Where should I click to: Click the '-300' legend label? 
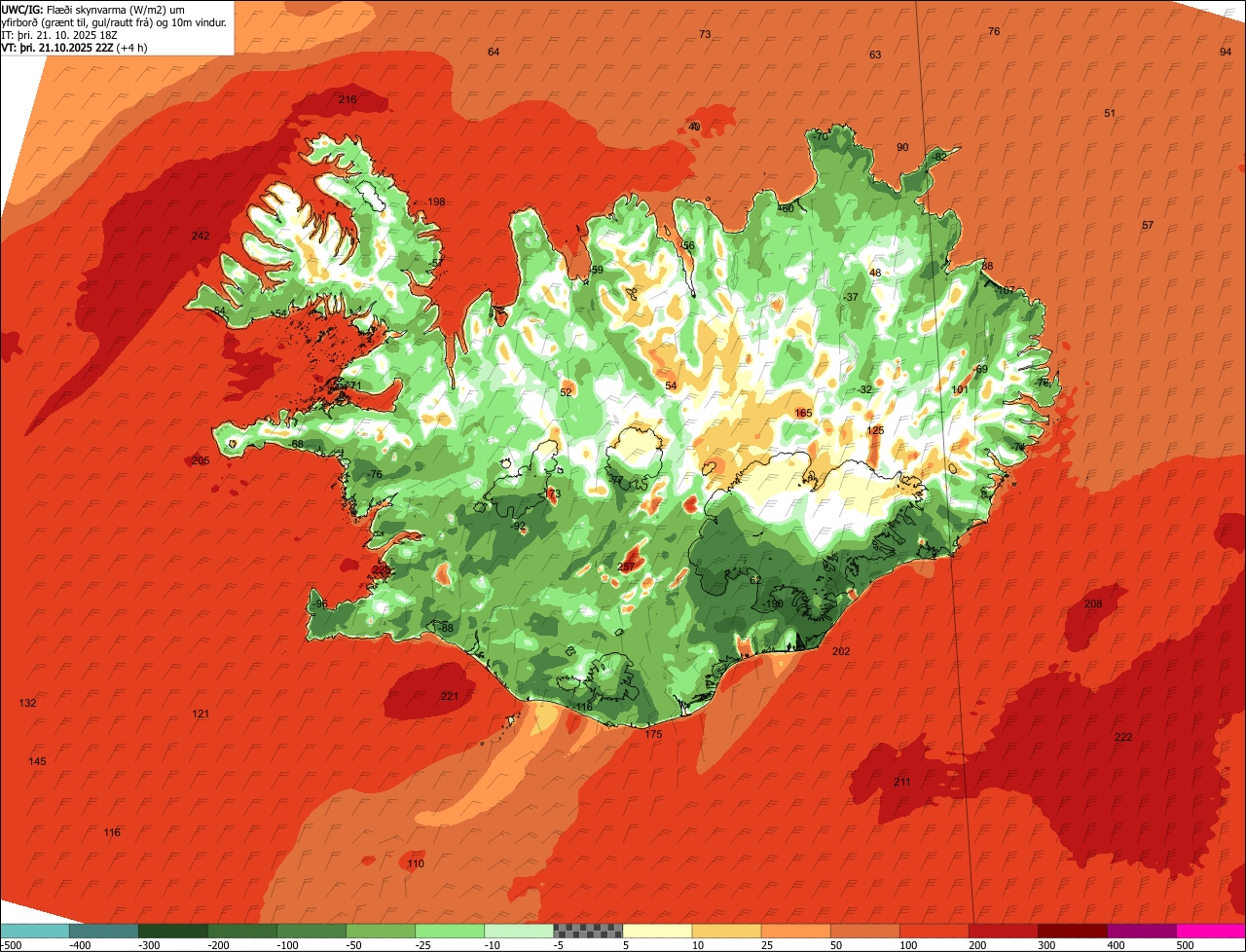tap(149, 945)
